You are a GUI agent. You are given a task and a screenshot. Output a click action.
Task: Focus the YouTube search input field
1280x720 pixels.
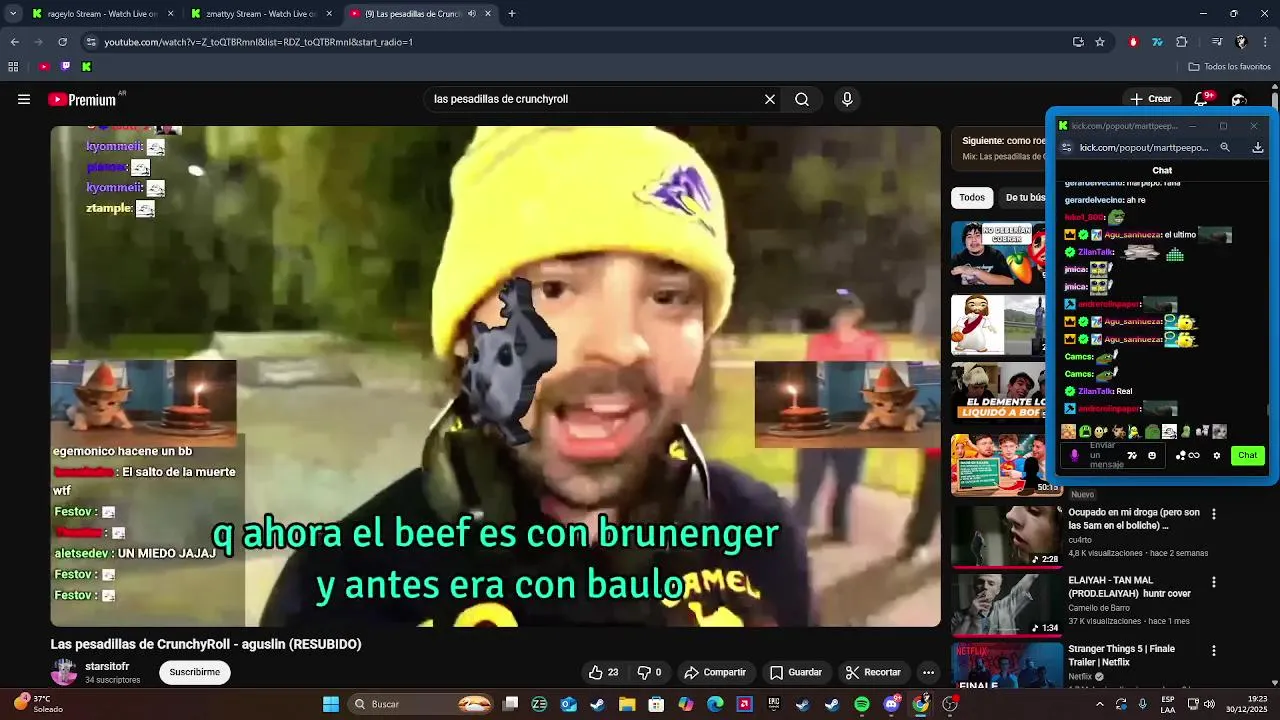[595, 99]
